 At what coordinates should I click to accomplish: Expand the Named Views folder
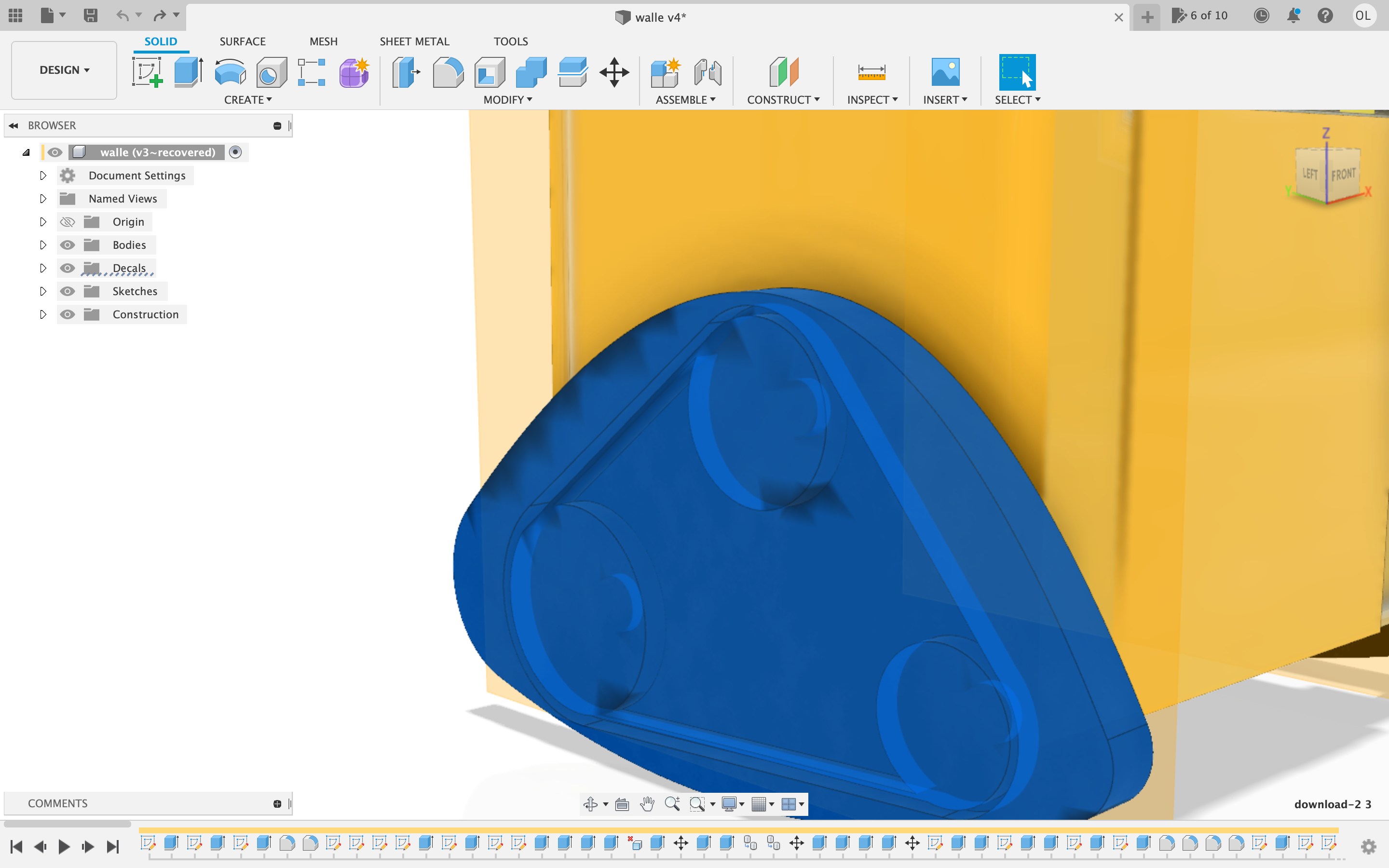[43, 199]
